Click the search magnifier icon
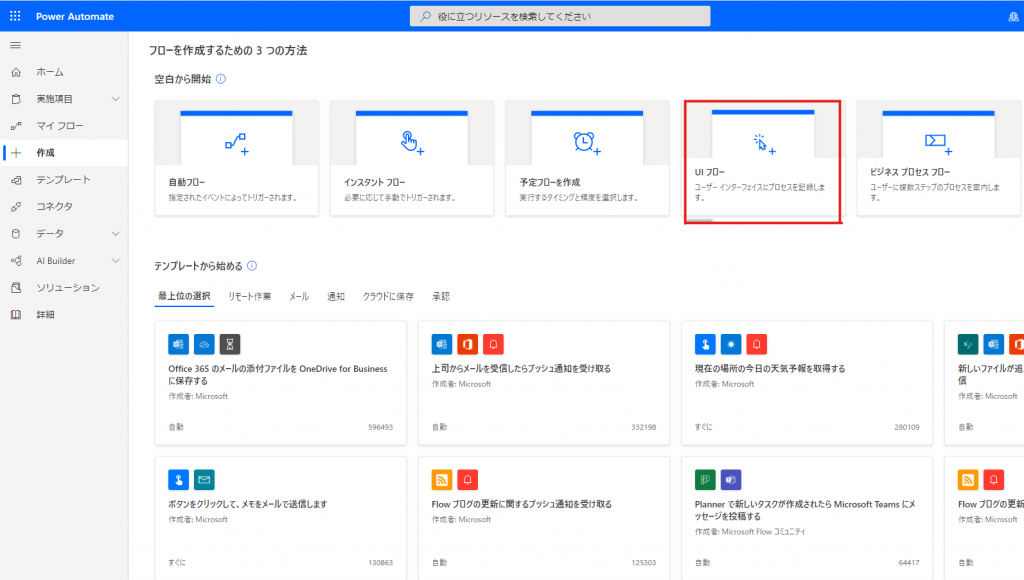 pyautogui.click(x=426, y=16)
